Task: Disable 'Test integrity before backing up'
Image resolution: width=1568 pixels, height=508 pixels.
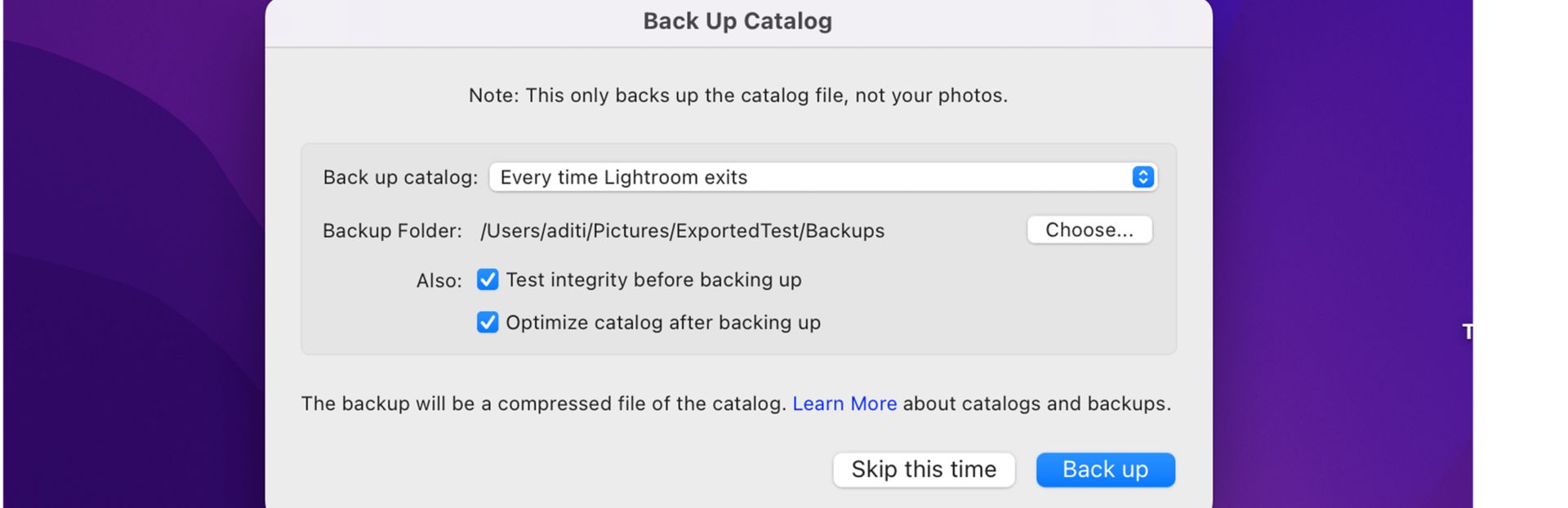Action: [x=487, y=279]
